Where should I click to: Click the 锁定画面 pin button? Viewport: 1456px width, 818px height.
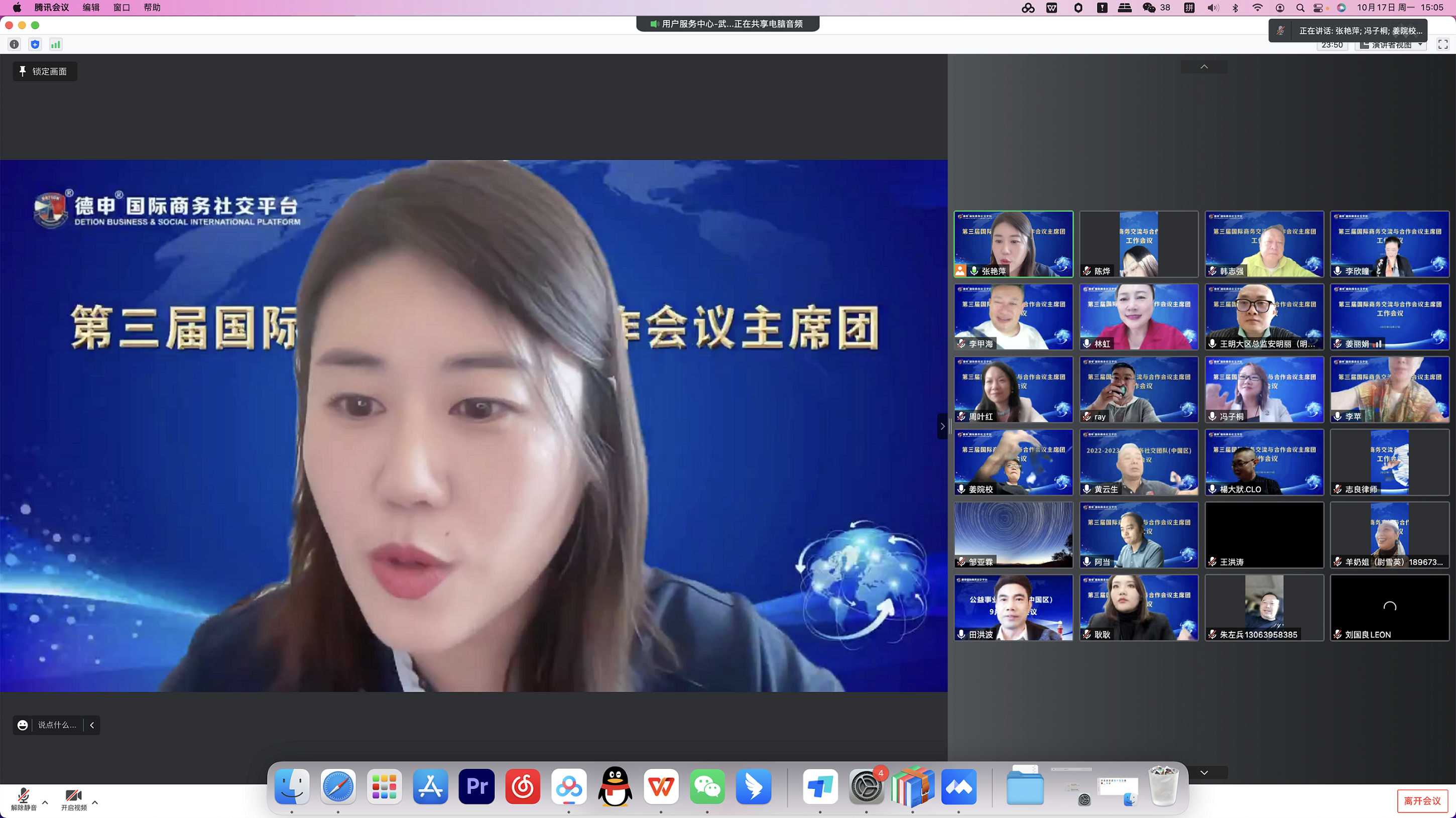(x=45, y=71)
